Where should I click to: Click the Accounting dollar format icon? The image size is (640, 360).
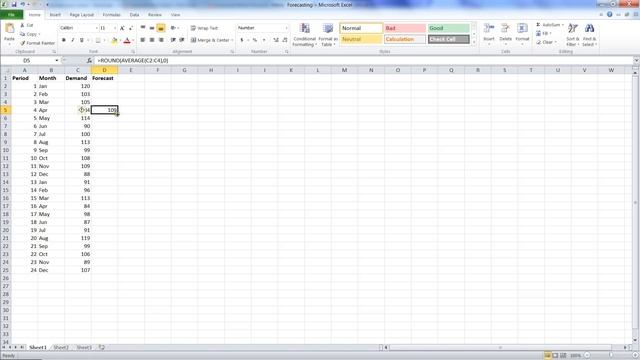[242, 40]
